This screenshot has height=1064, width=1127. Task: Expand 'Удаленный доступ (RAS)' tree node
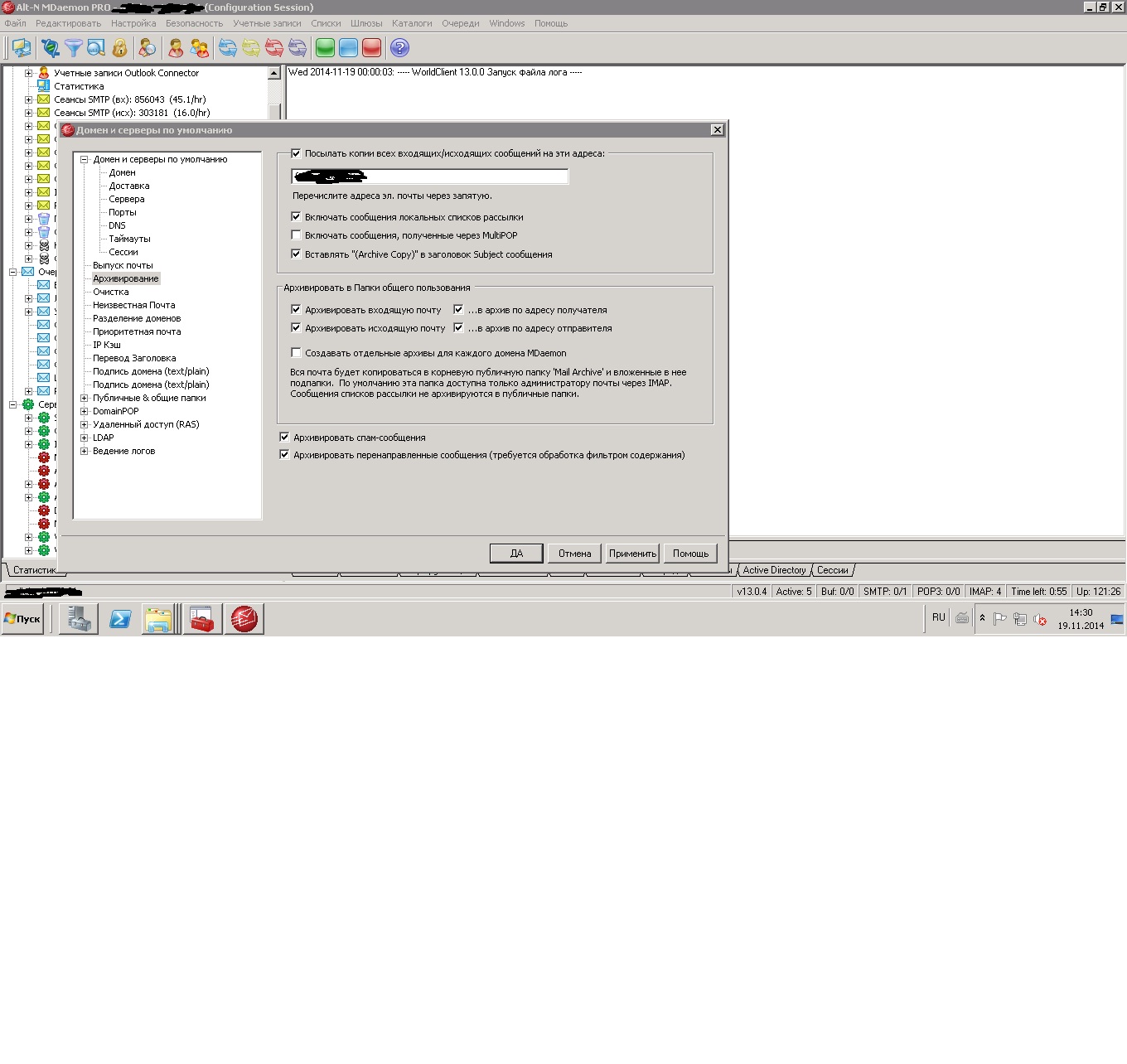coord(84,424)
